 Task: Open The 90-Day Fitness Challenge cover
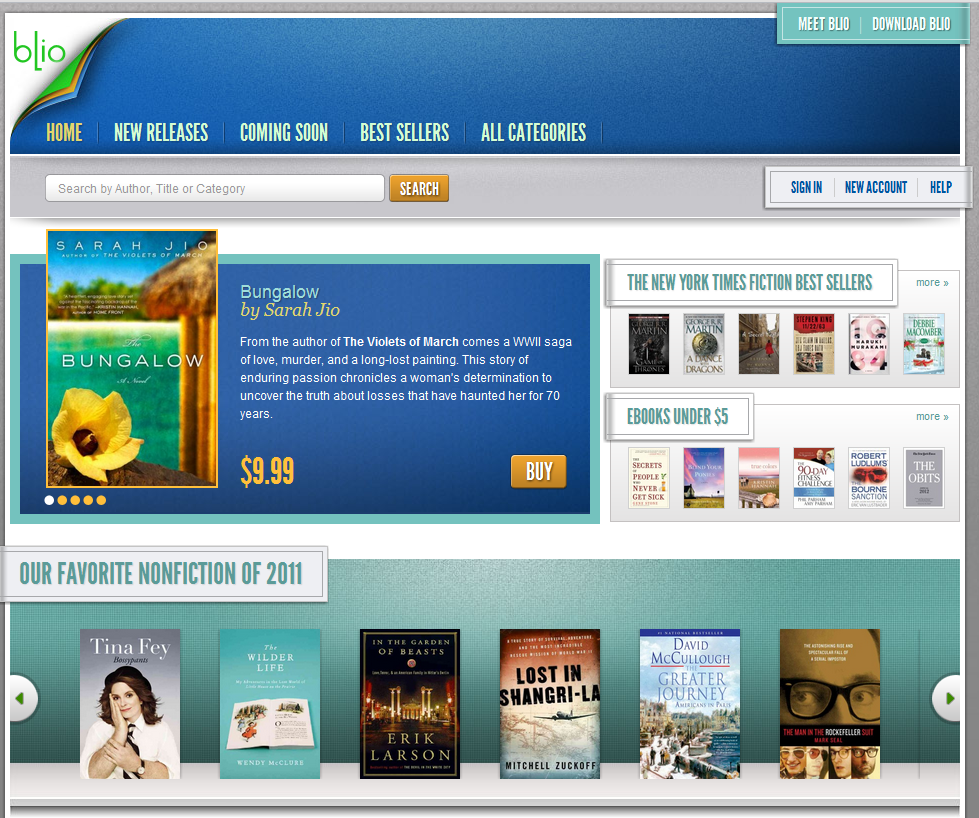click(x=814, y=478)
